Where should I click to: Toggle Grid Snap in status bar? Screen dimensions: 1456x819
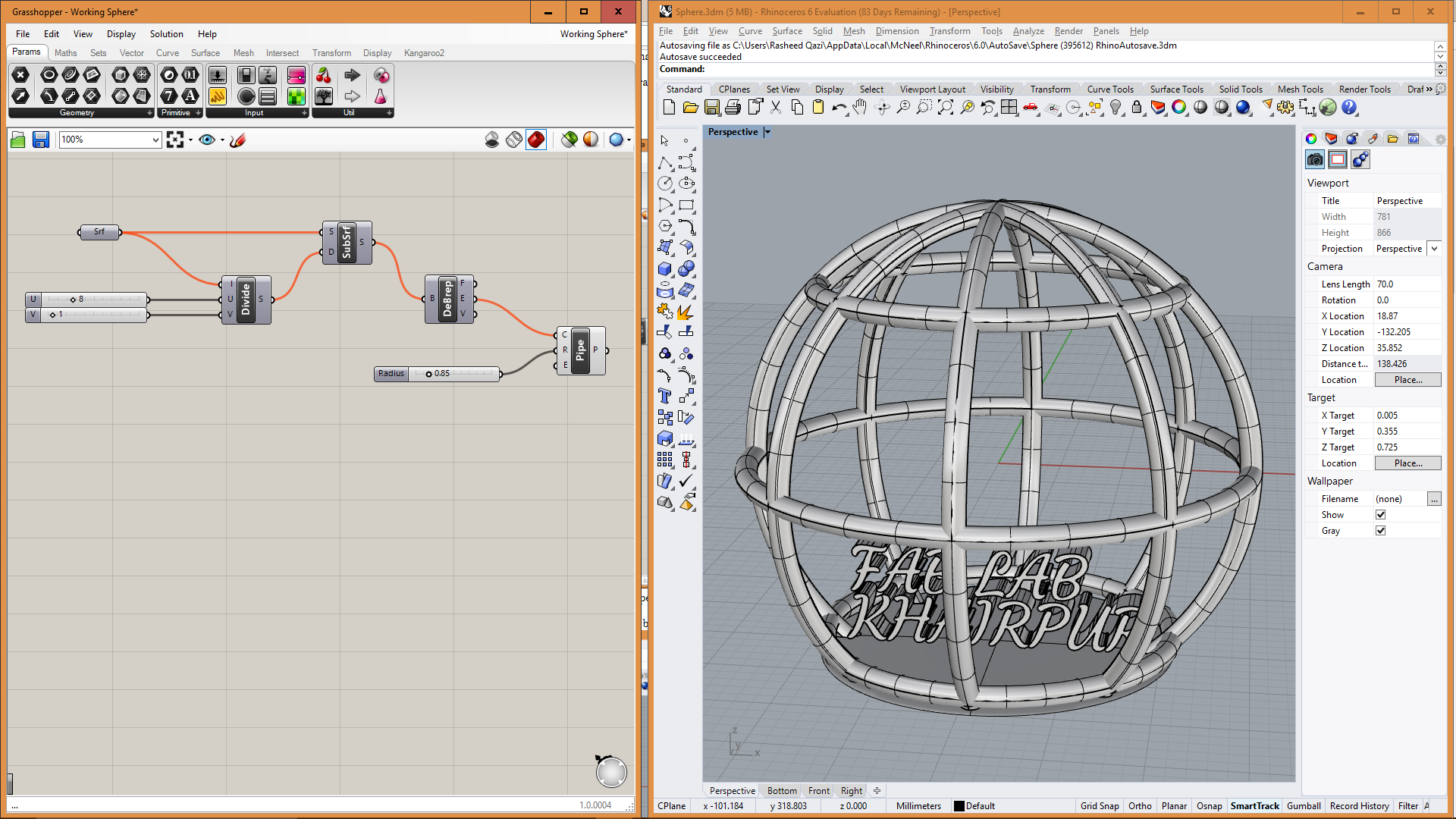pos(1099,806)
